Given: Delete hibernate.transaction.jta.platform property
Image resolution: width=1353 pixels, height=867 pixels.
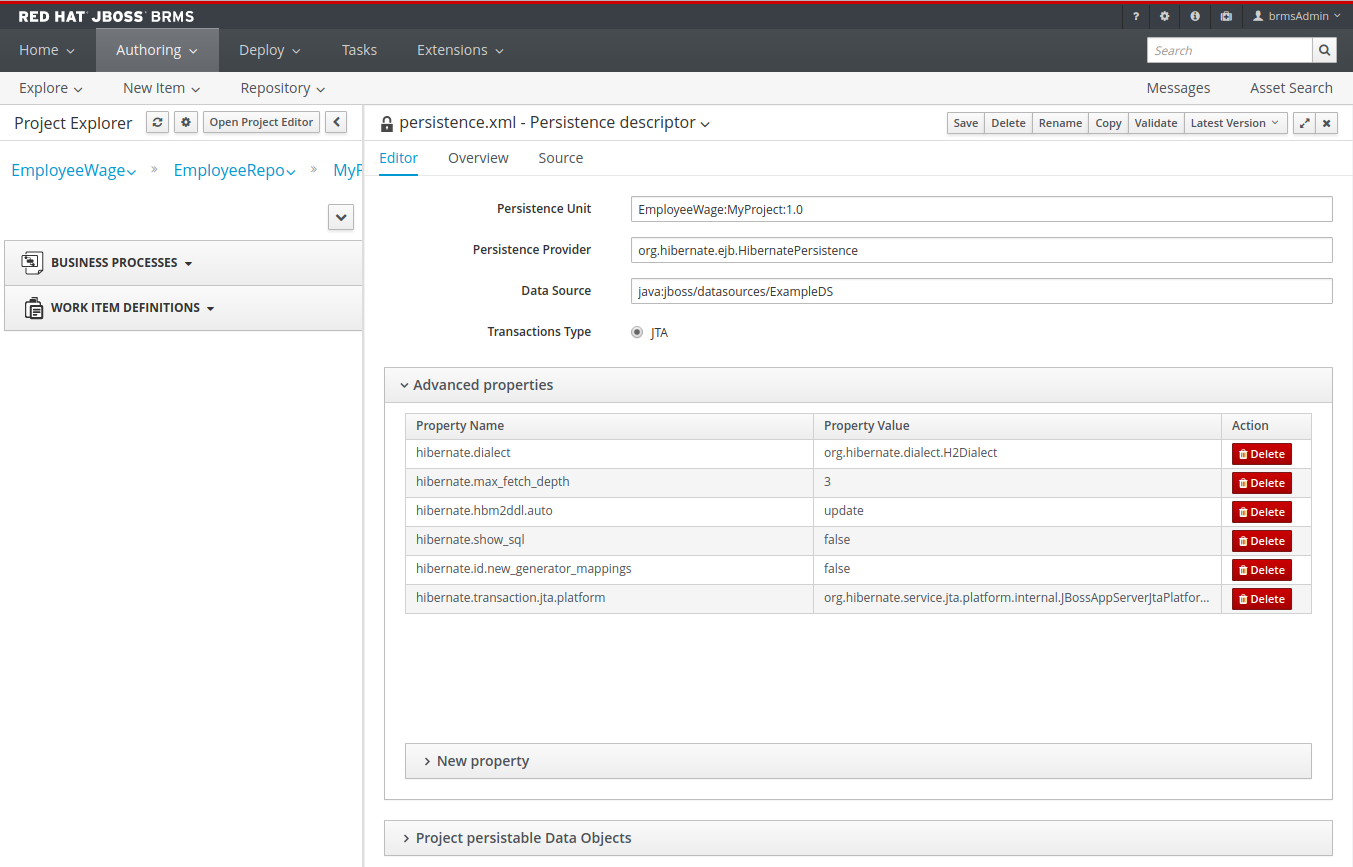Looking at the screenshot, I should coord(1261,599).
